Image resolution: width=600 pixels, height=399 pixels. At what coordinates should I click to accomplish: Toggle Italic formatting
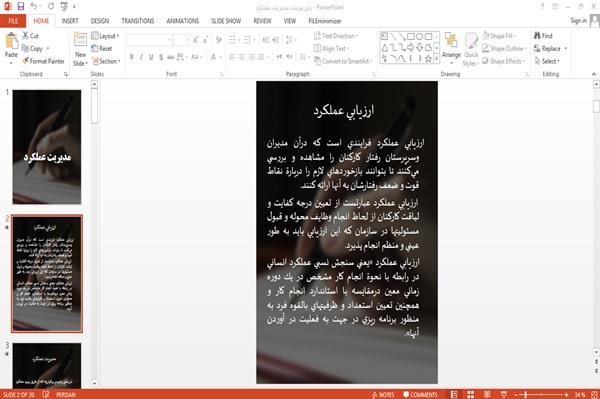141,57
